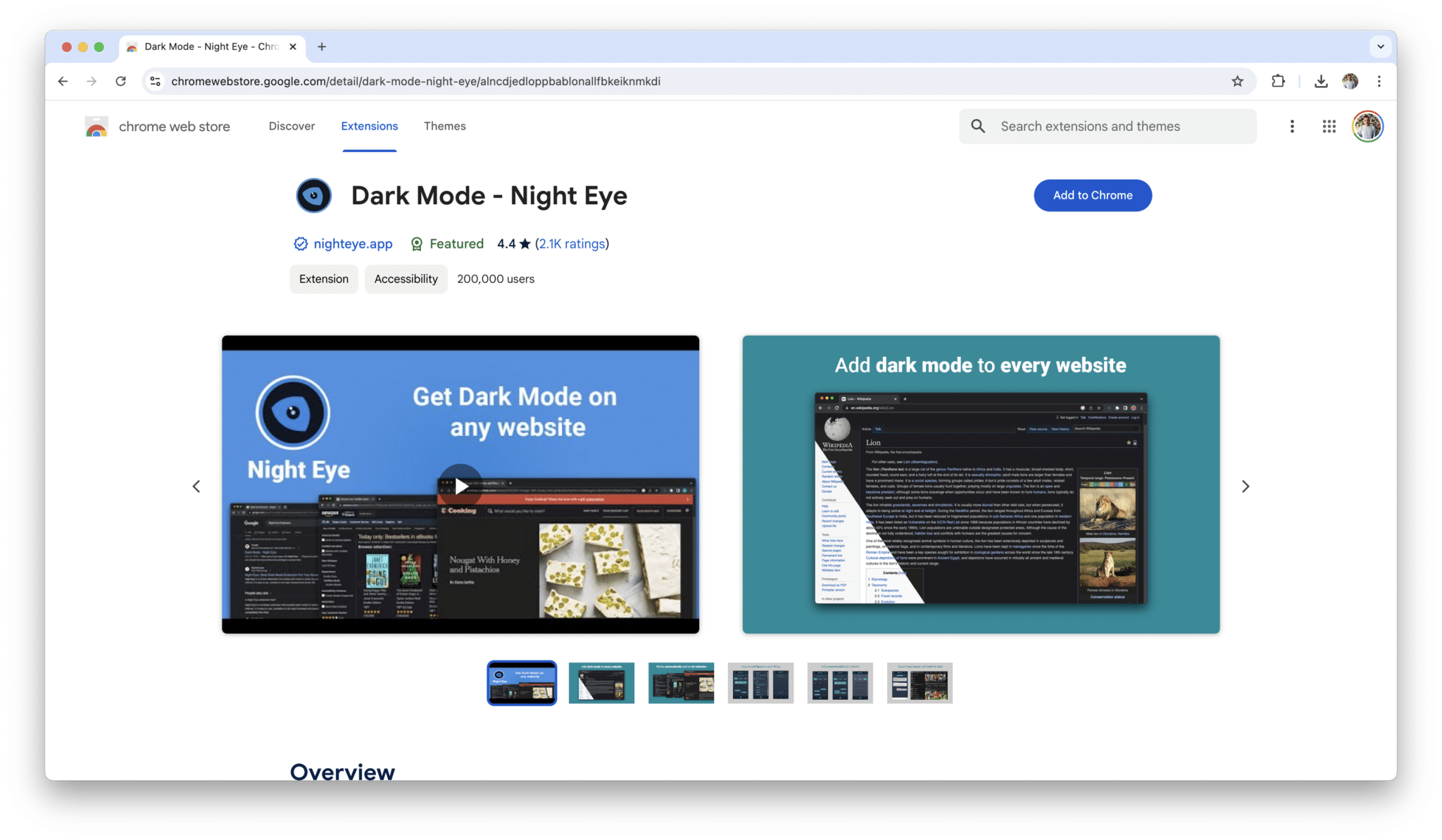
Task: Select the fifth carousel thumbnail
Action: coord(840,683)
